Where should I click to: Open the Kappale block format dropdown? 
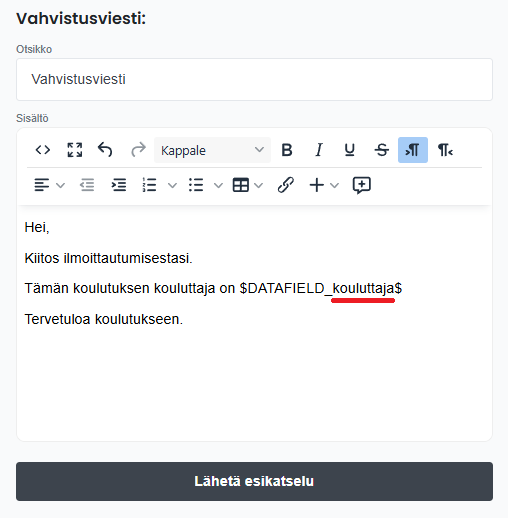[212, 150]
